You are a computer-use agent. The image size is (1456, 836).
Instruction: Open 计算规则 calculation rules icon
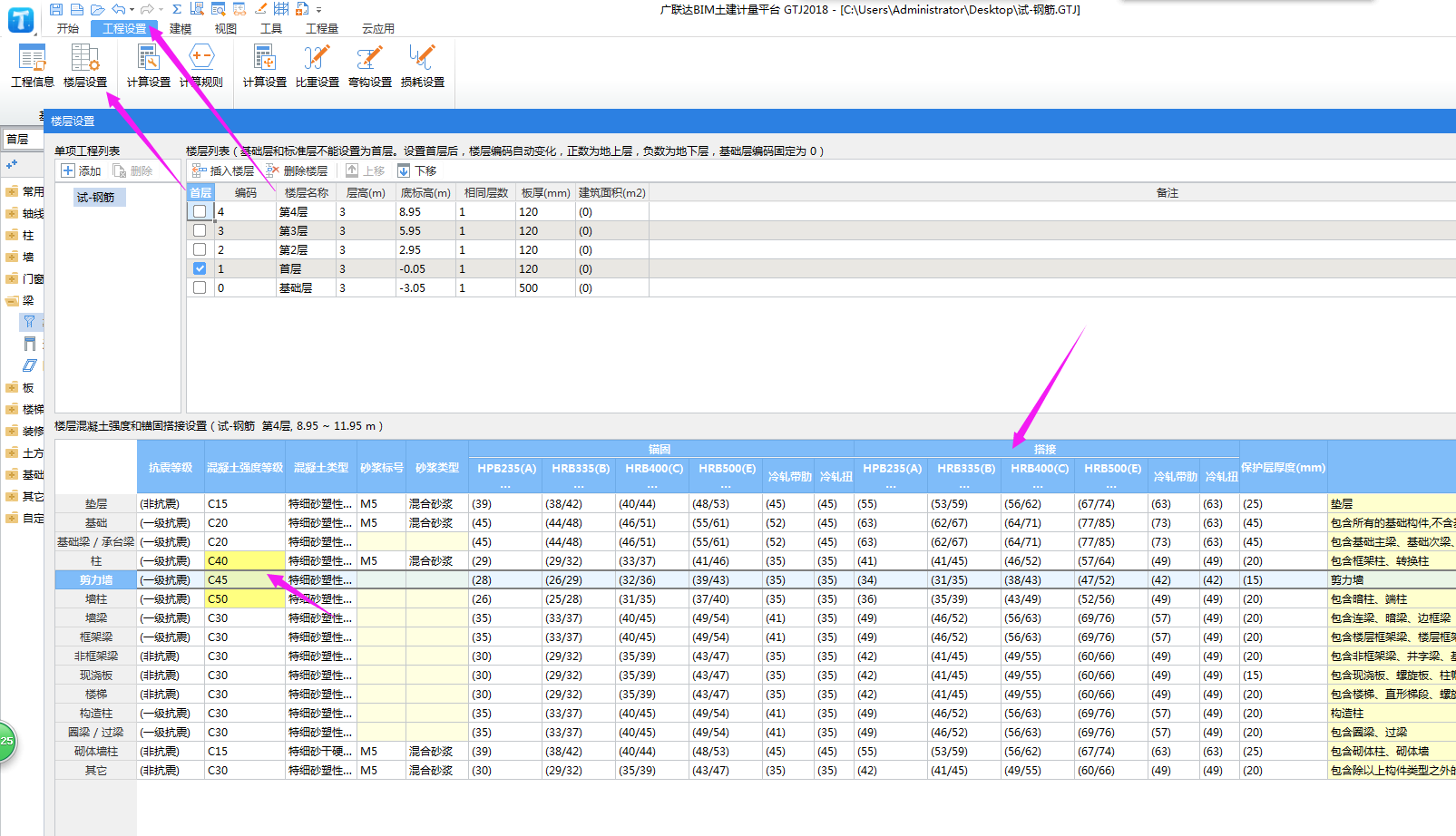201,65
